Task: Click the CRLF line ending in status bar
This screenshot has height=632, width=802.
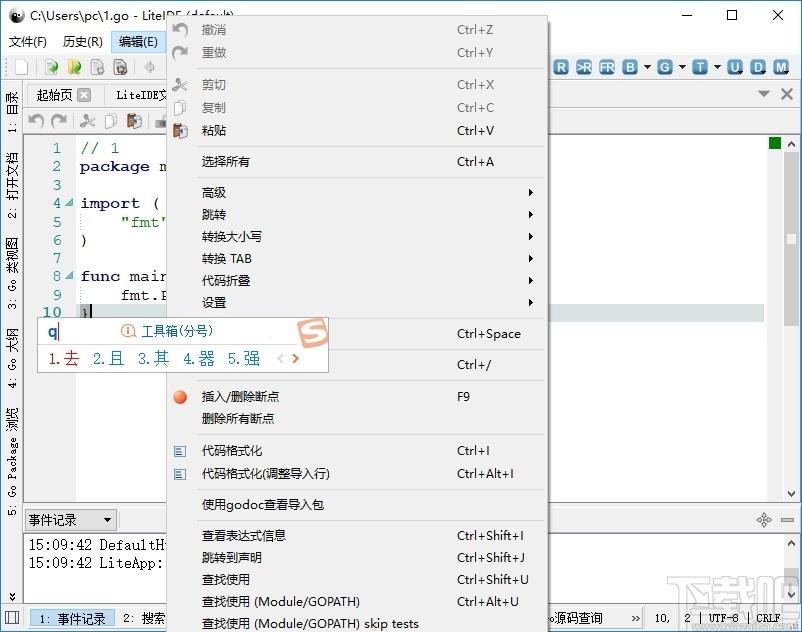Action: click(x=768, y=618)
